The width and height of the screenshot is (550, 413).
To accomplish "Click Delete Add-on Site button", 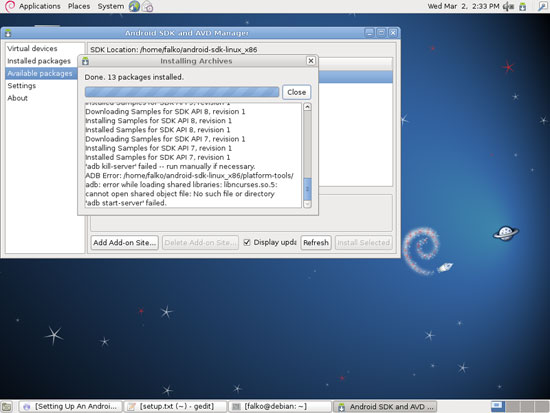I will [200, 242].
